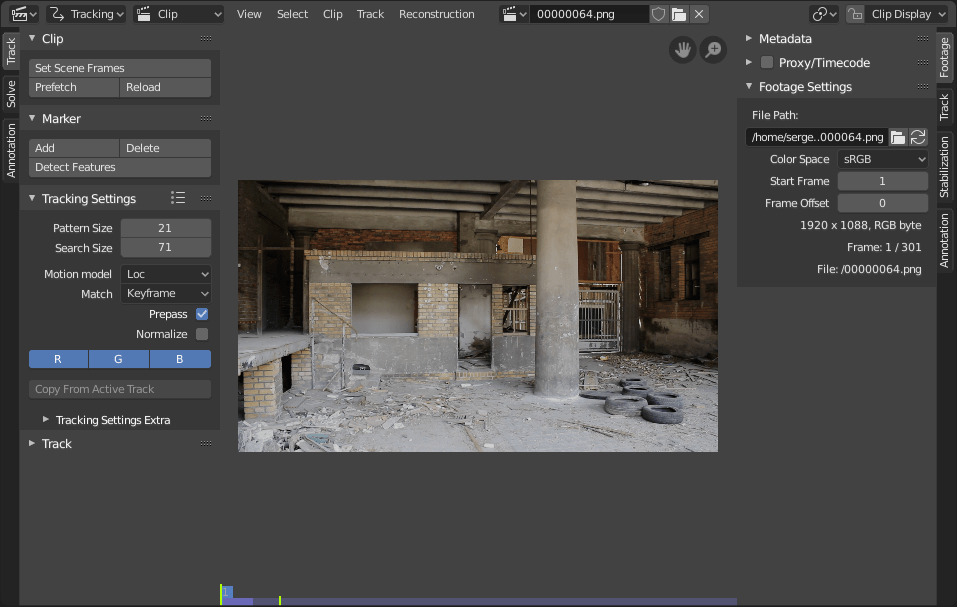Open the Motion model dropdown showing Loc
This screenshot has width=957, height=607.
pos(165,273)
